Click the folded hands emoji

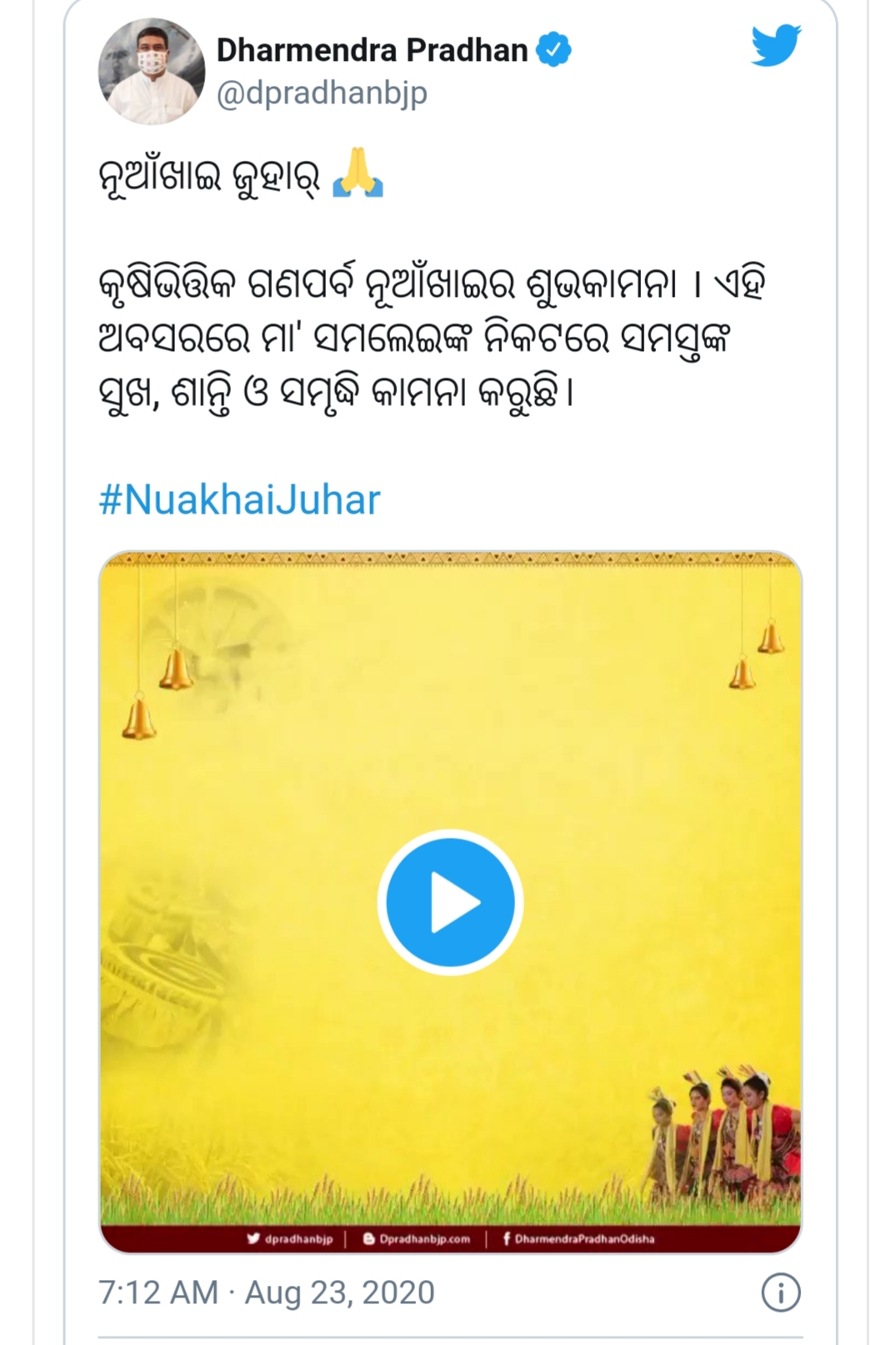pyautogui.click(x=358, y=173)
